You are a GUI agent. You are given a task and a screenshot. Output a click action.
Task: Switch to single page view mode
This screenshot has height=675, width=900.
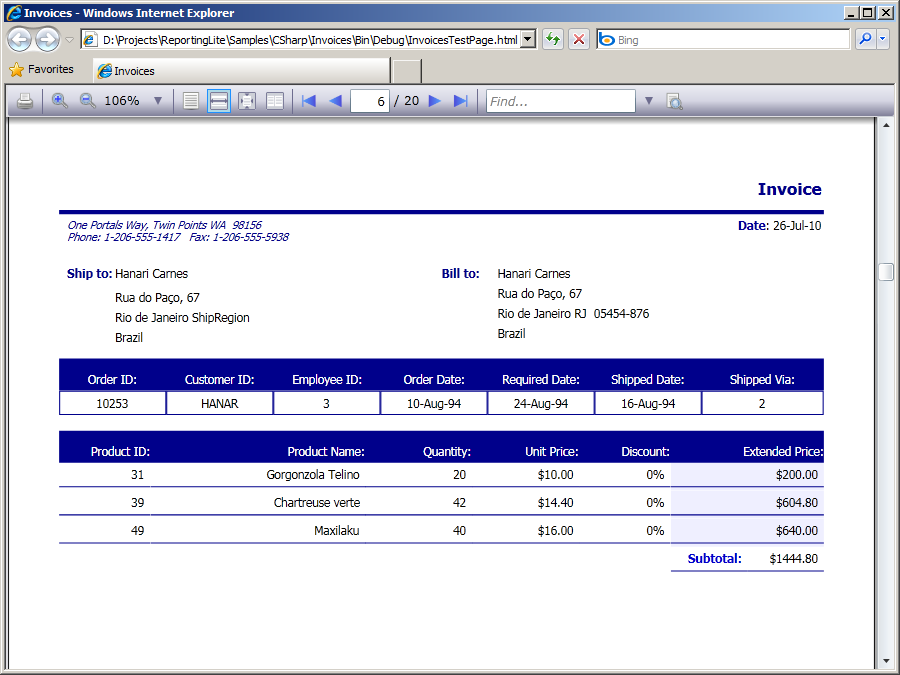click(191, 101)
